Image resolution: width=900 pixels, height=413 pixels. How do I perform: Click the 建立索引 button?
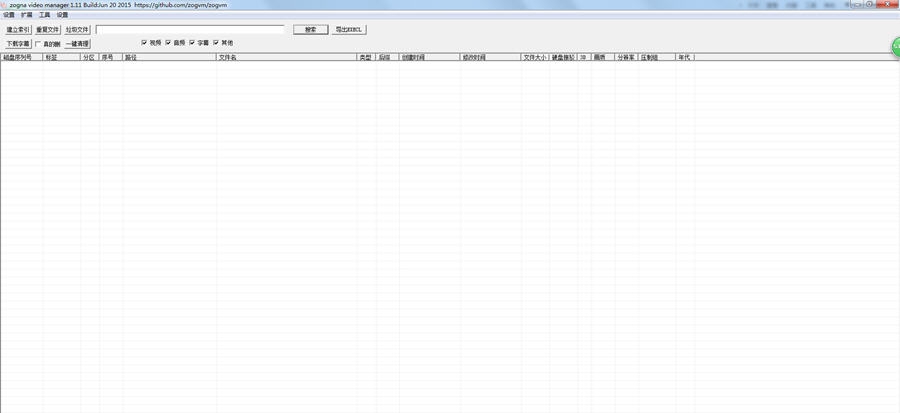[18, 29]
